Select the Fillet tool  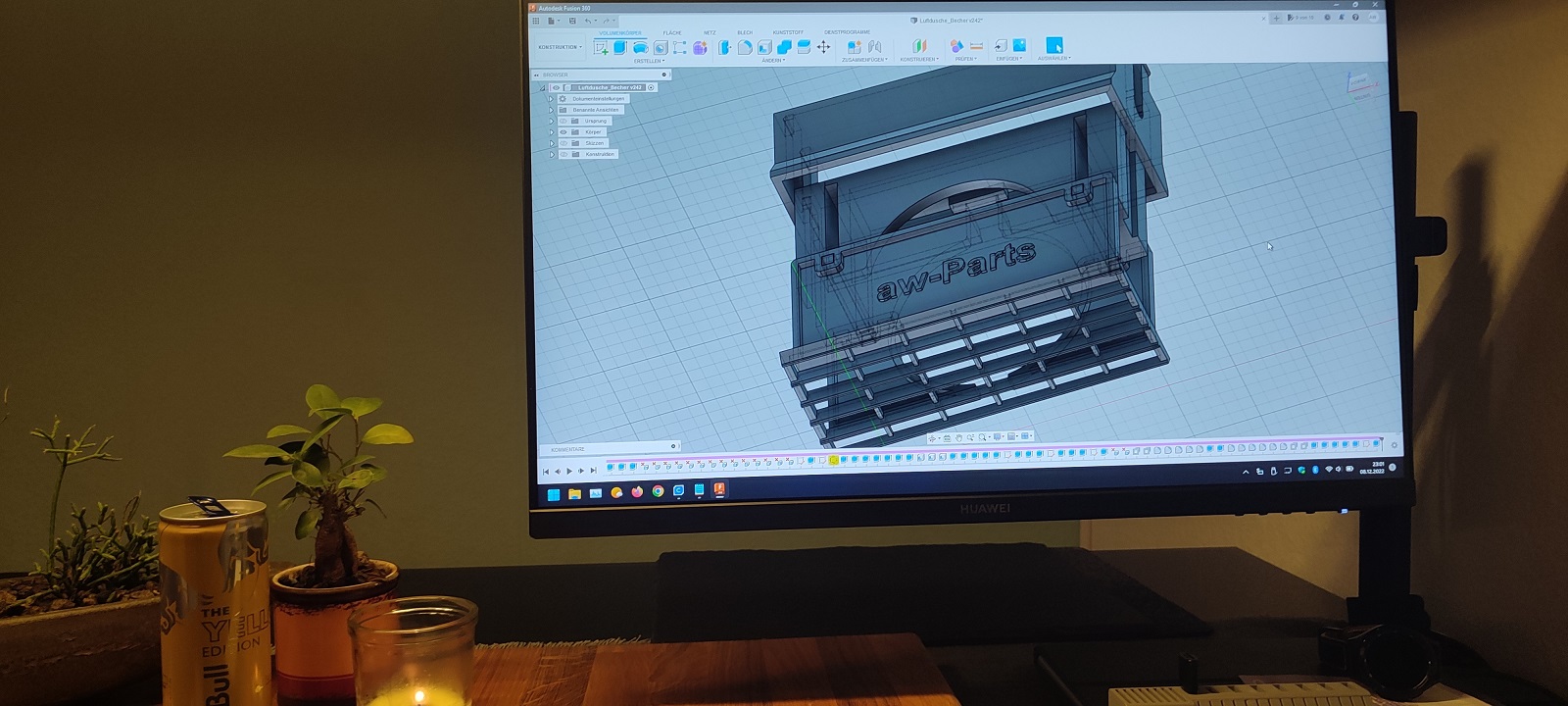pos(745,47)
